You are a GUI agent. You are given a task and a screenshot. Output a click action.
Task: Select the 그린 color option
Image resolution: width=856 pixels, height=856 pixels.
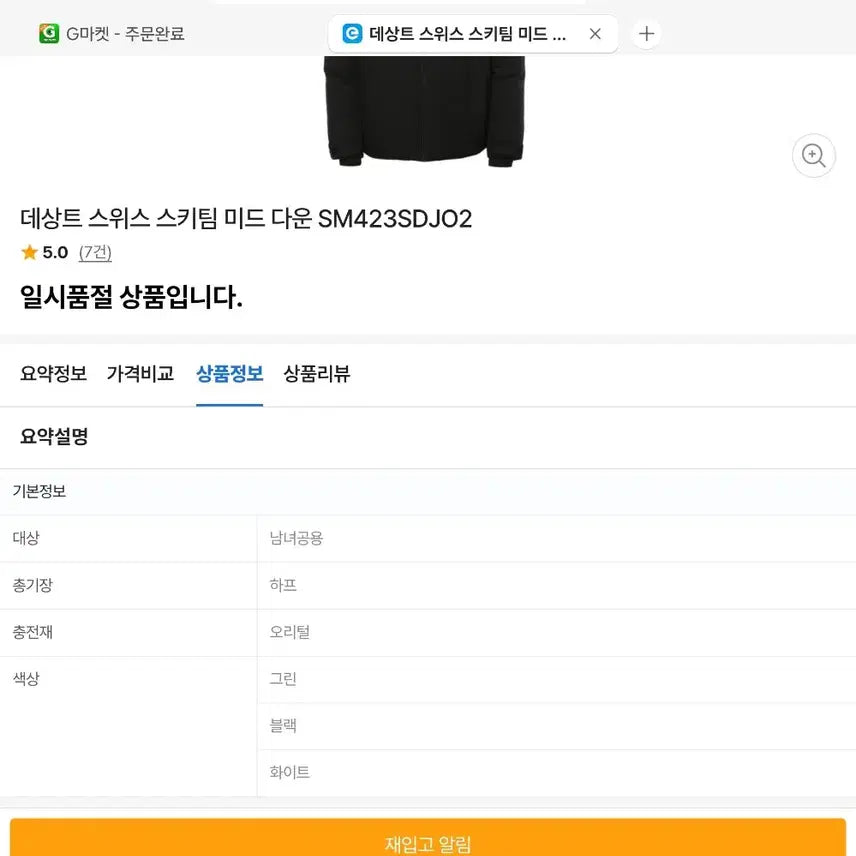[283, 679]
